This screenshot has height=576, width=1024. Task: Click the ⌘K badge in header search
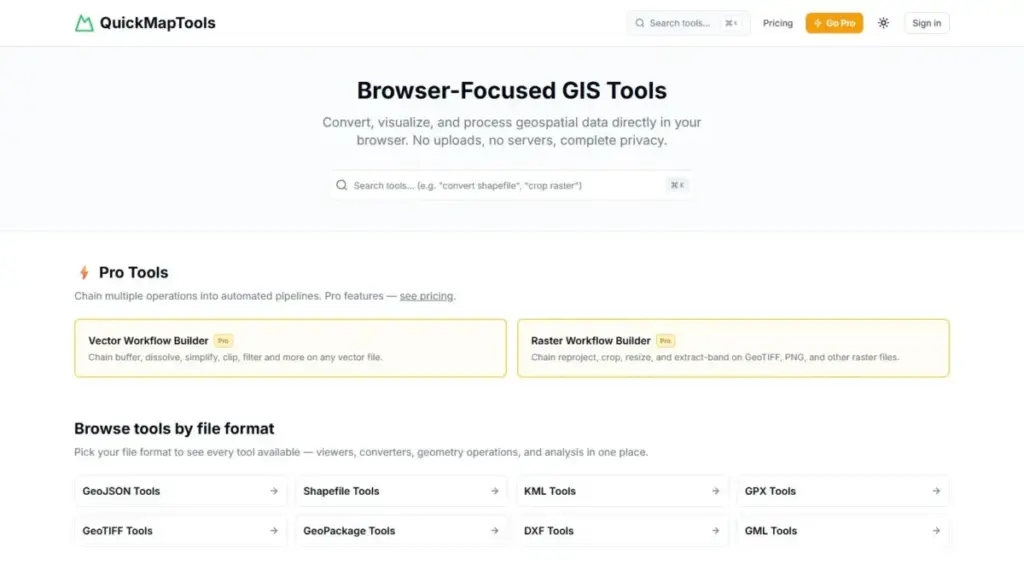[731, 23]
